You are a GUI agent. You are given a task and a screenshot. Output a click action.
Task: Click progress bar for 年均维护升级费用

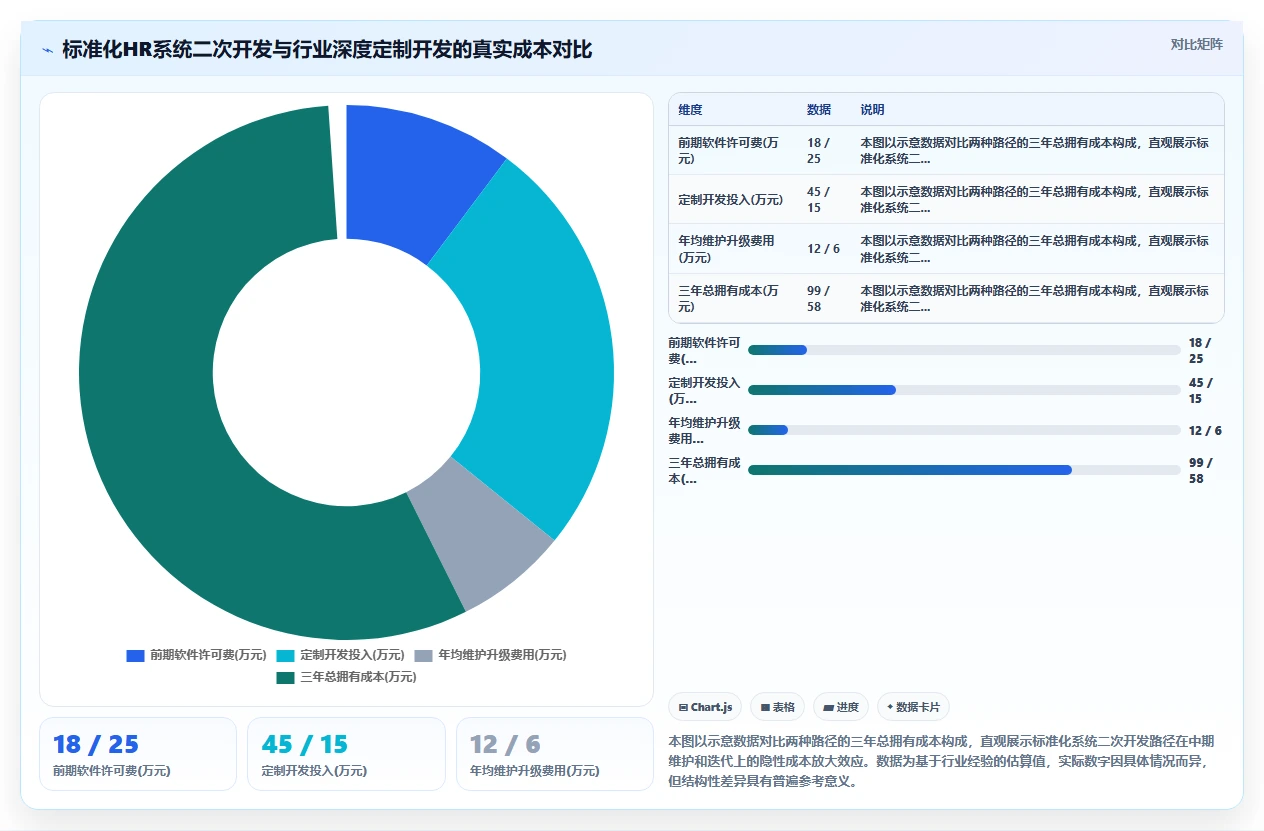click(x=964, y=430)
